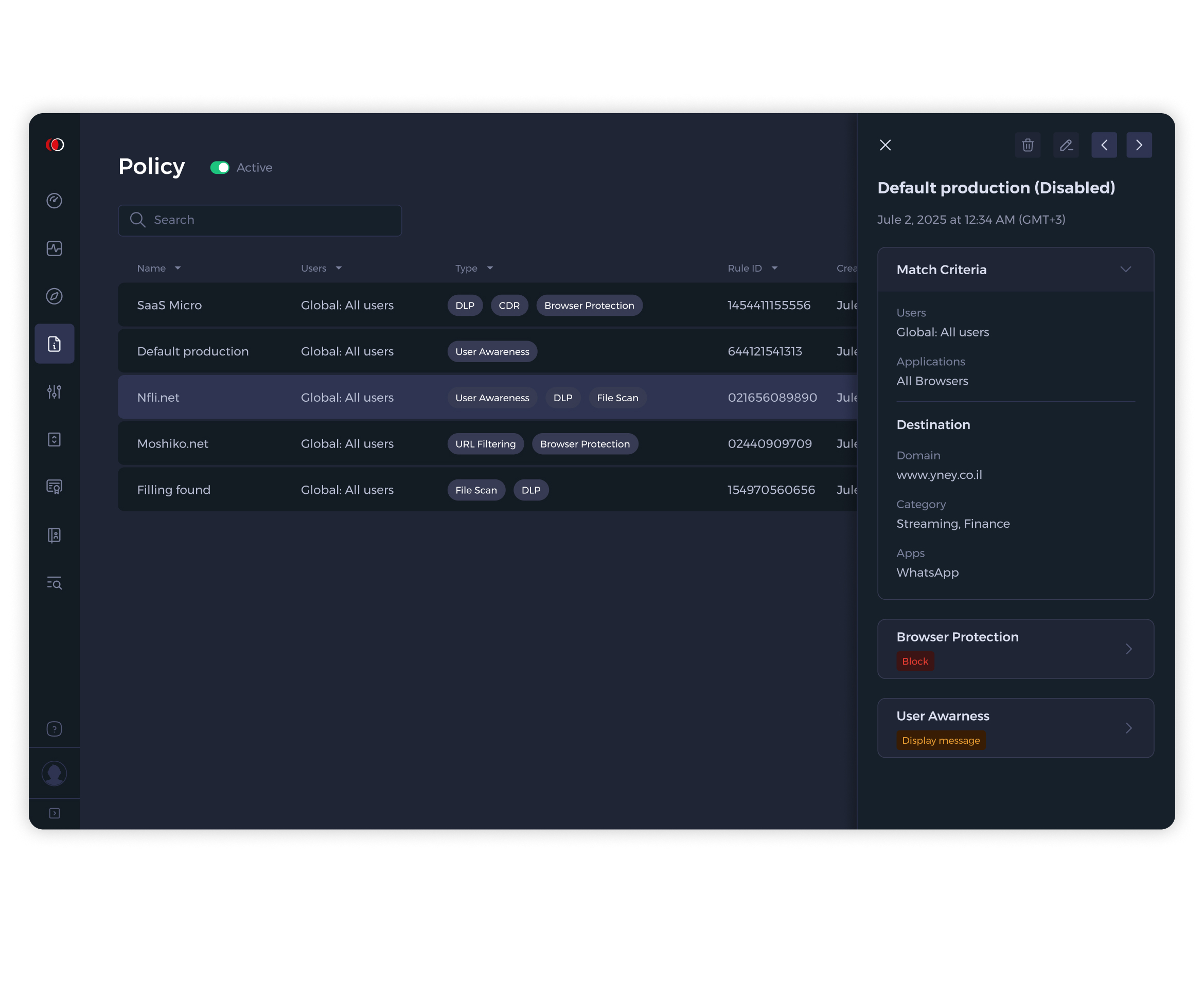Viewport: 1204px width, 1001px height.
Task: Close the rule details panel
Action: pyautogui.click(x=885, y=145)
